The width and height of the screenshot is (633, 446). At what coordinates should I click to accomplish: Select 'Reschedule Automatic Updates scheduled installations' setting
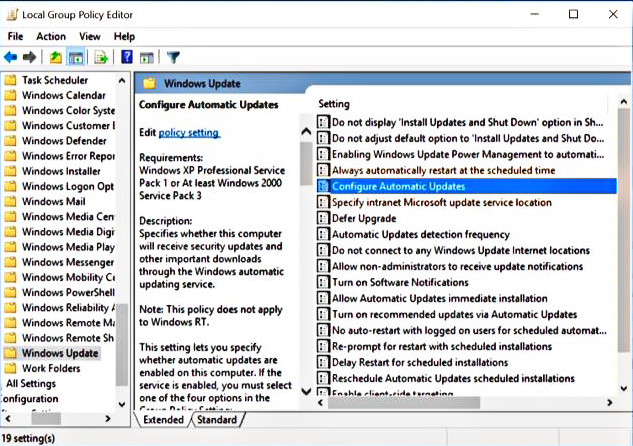(x=453, y=378)
